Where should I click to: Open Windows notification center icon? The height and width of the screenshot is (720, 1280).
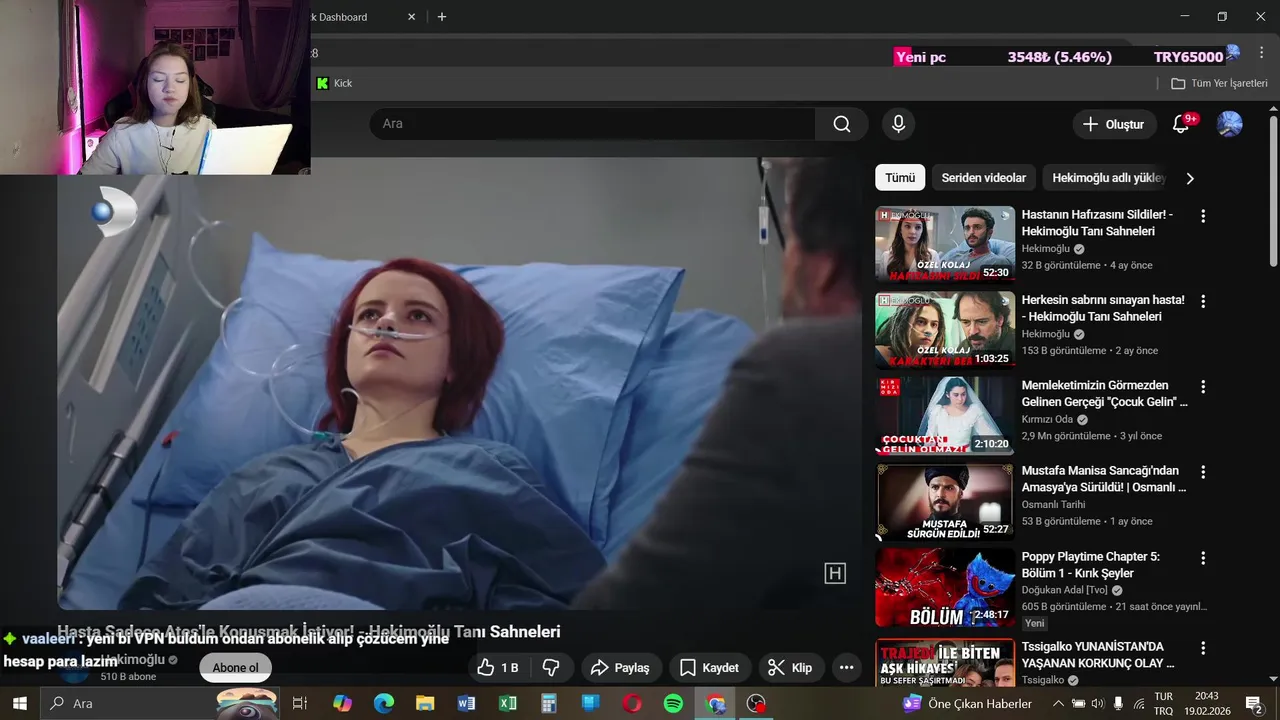[x=1254, y=703]
